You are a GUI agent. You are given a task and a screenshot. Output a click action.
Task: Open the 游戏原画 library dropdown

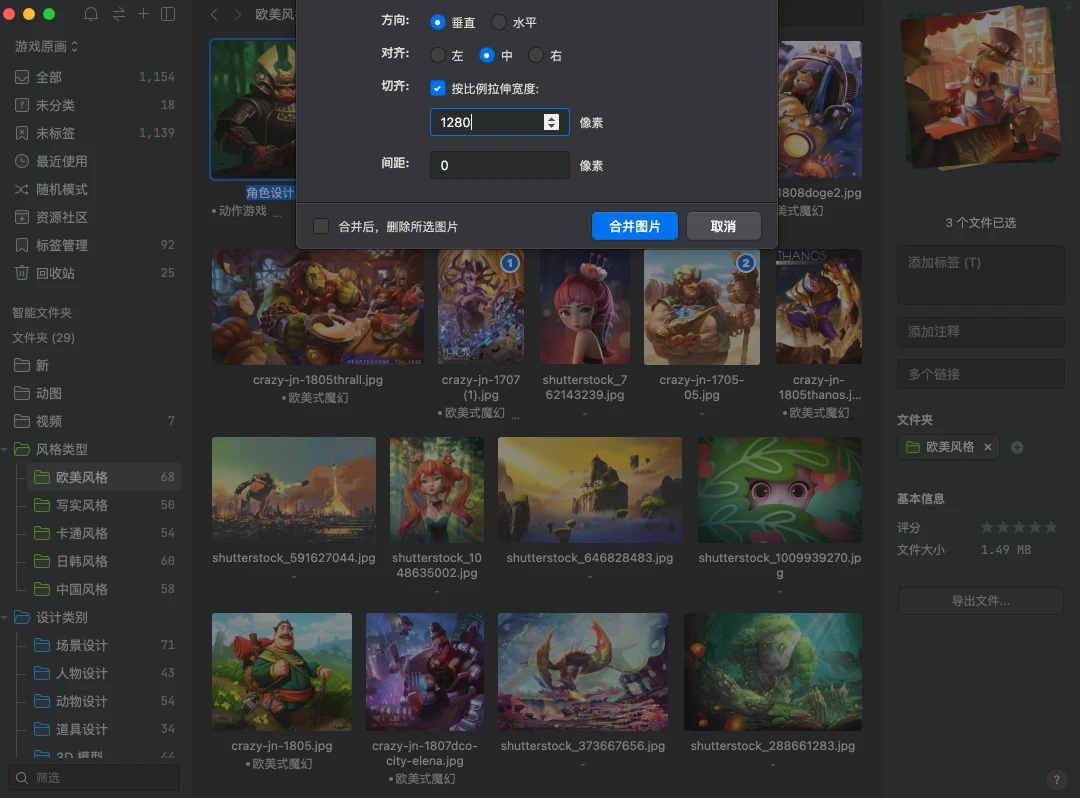[x=46, y=46]
